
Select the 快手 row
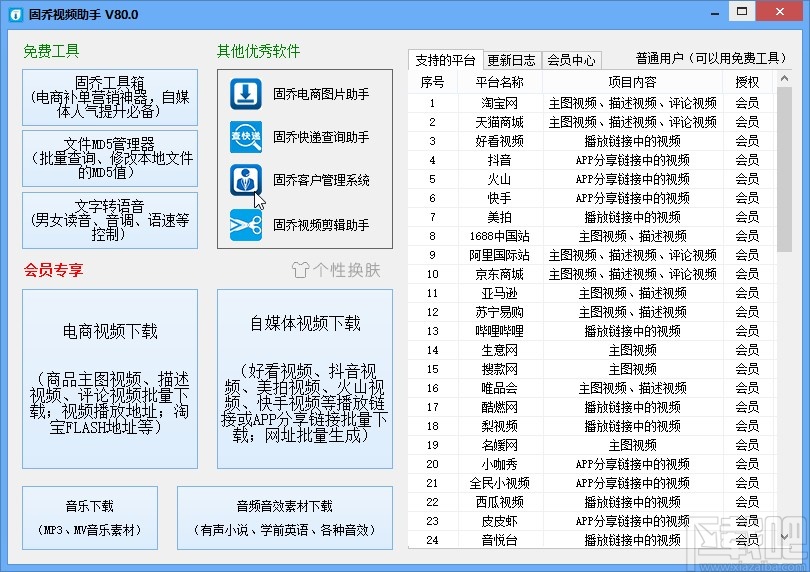click(x=592, y=198)
